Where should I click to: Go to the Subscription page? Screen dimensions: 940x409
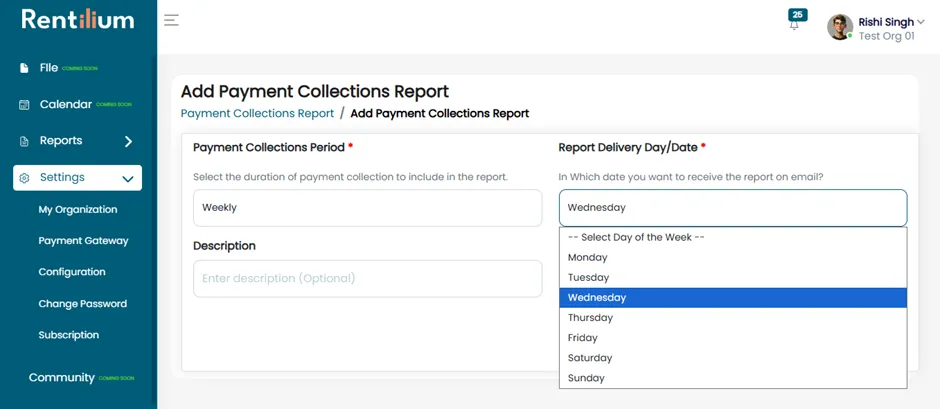point(69,335)
